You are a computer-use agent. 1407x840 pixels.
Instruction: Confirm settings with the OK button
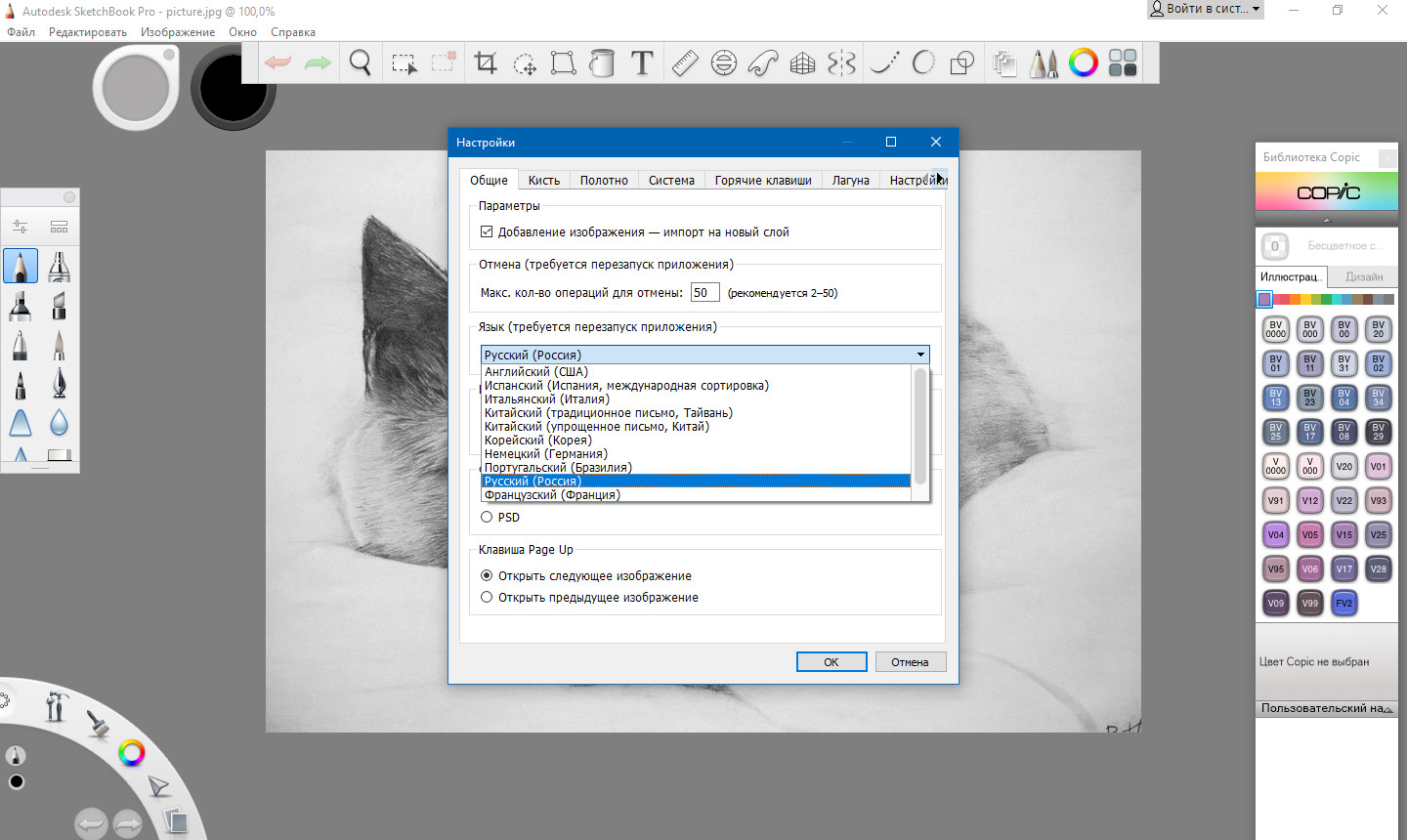point(831,661)
